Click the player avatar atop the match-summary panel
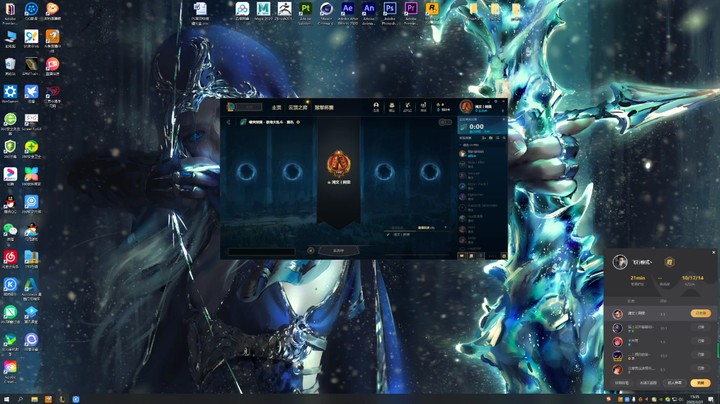The image size is (720, 404). click(620, 262)
